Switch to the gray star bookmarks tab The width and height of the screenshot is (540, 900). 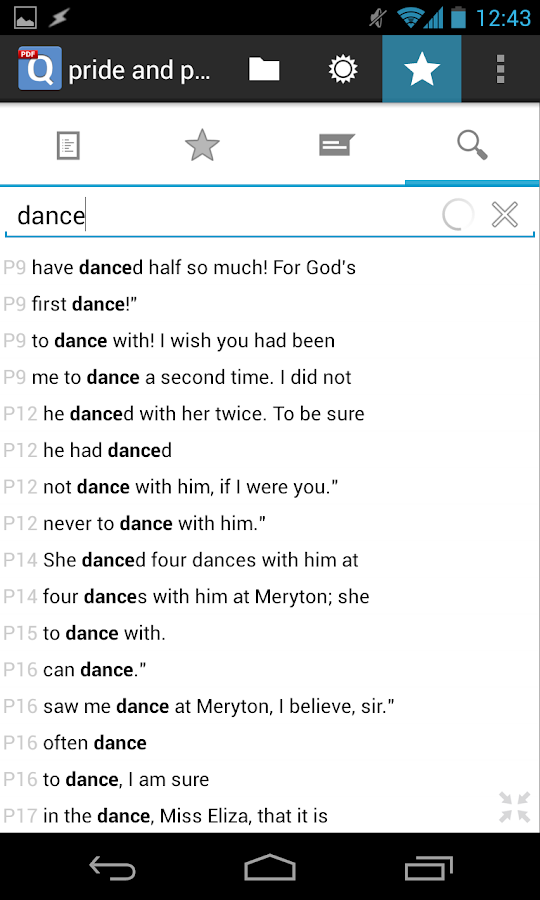coord(202,145)
